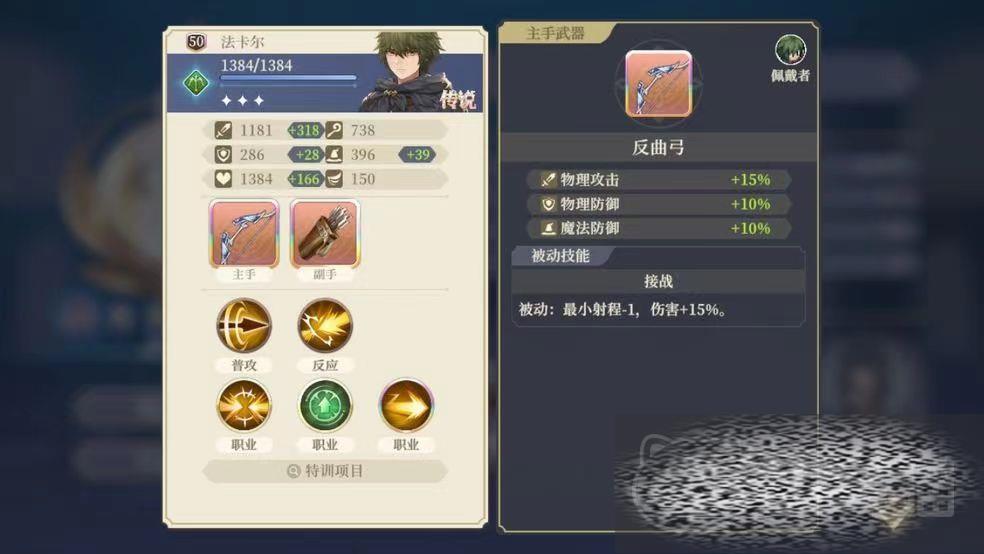Image resolution: width=984 pixels, height=554 pixels.
Task: Click the level 50 badge
Action: coord(196,42)
